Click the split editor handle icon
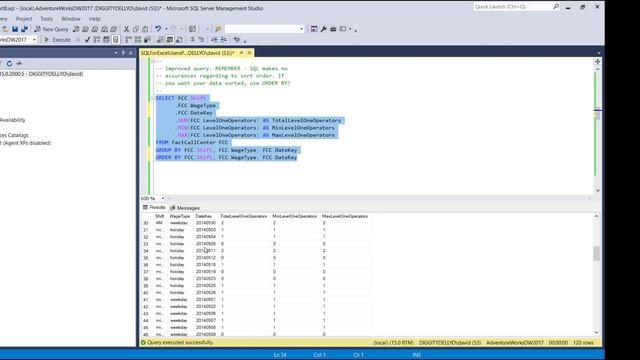This screenshot has height=360, width=640. (x=597, y=61)
